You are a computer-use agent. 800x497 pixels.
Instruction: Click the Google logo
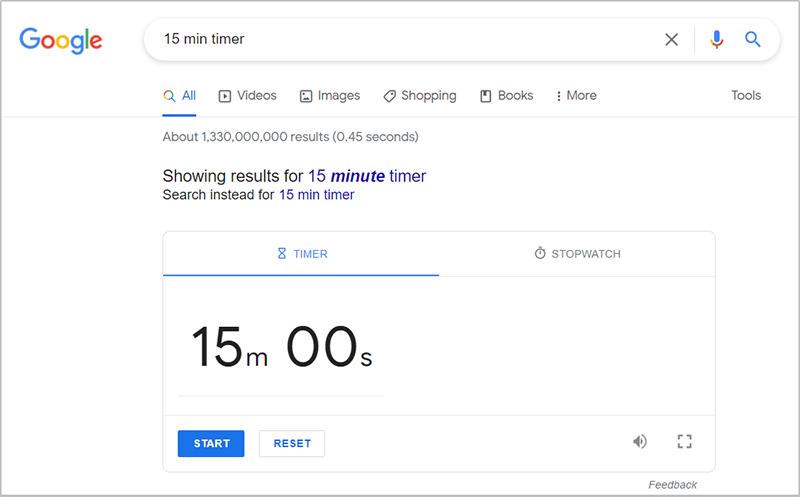(61, 40)
